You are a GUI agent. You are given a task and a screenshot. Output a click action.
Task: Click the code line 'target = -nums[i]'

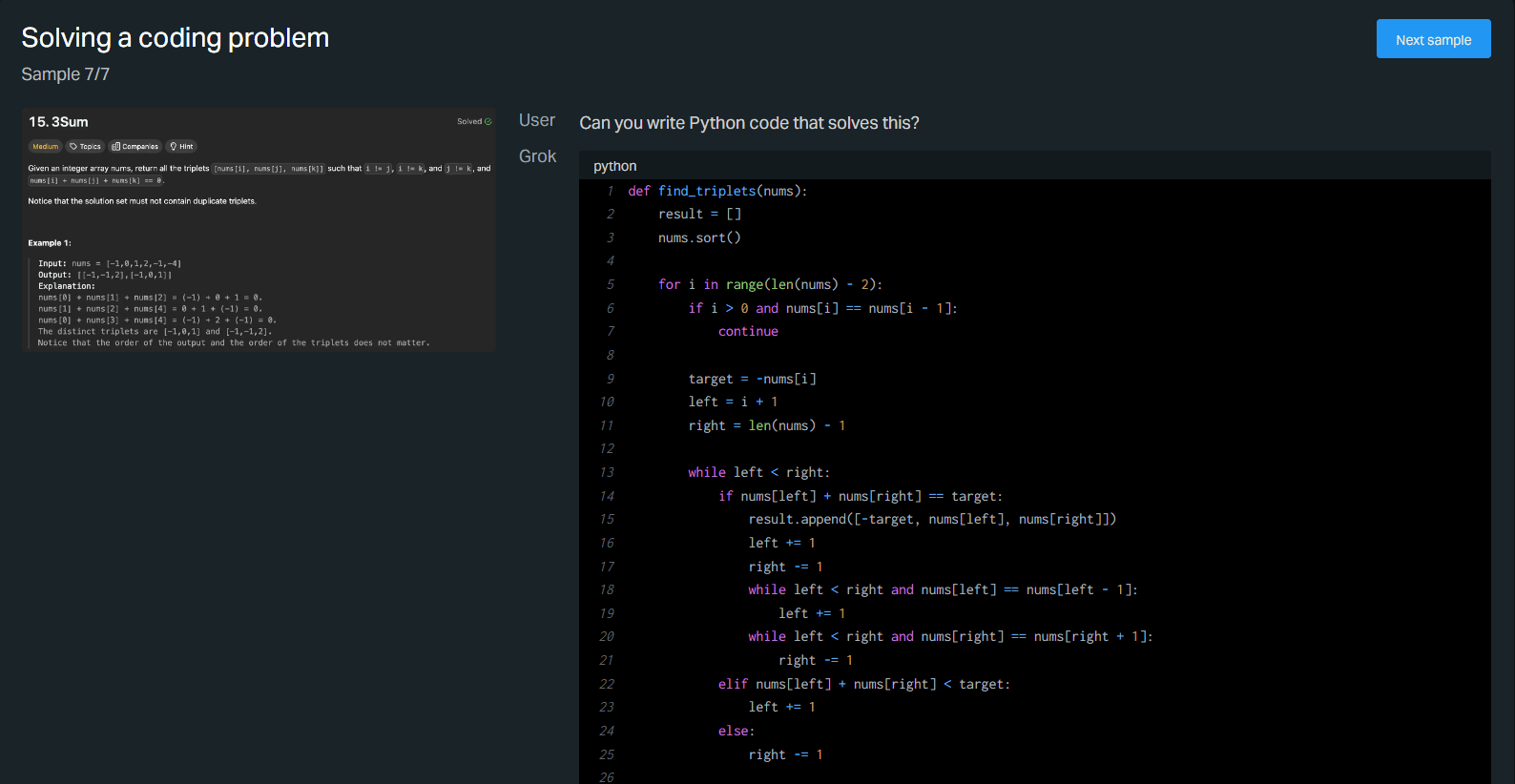point(752,379)
